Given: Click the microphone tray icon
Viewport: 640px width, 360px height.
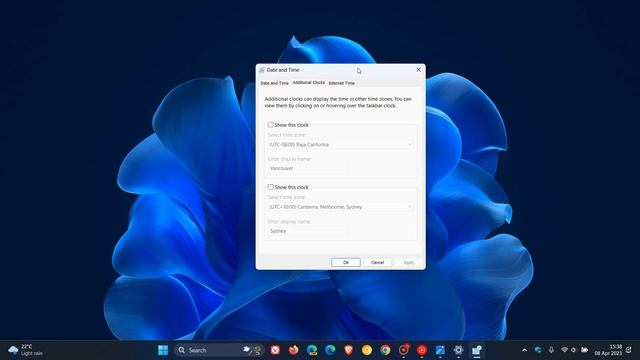Looking at the screenshot, I should click(x=551, y=350).
